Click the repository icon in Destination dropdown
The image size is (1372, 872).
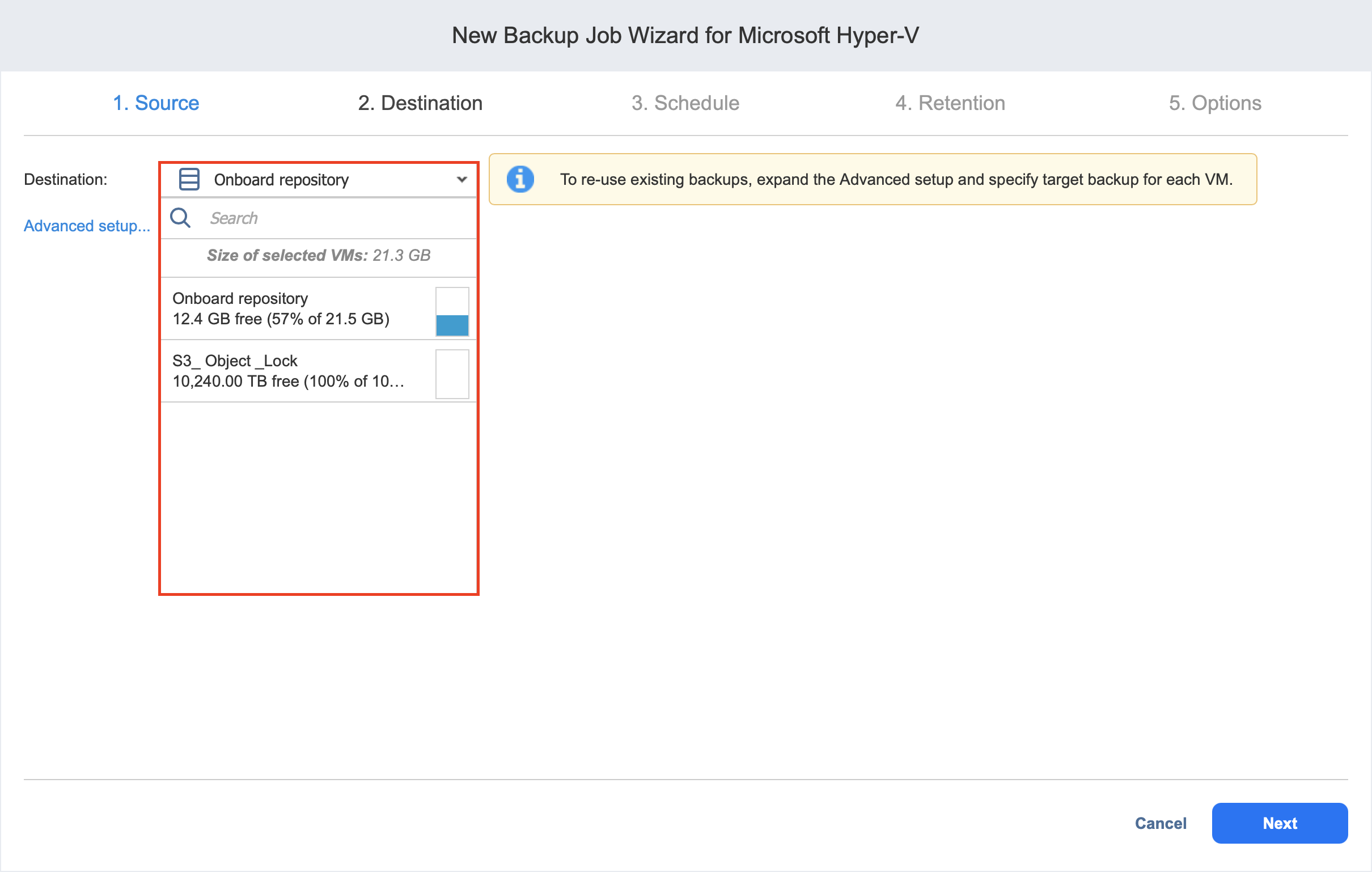(189, 180)
